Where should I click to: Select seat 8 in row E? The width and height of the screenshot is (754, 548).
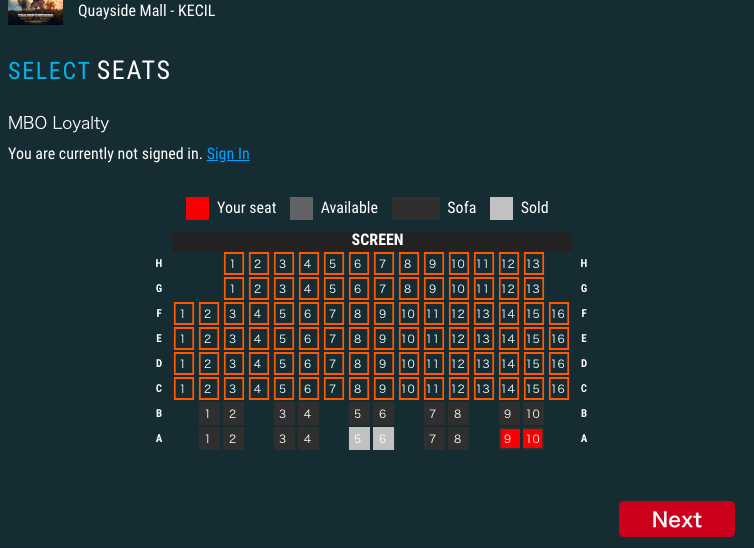pos(358,339)
